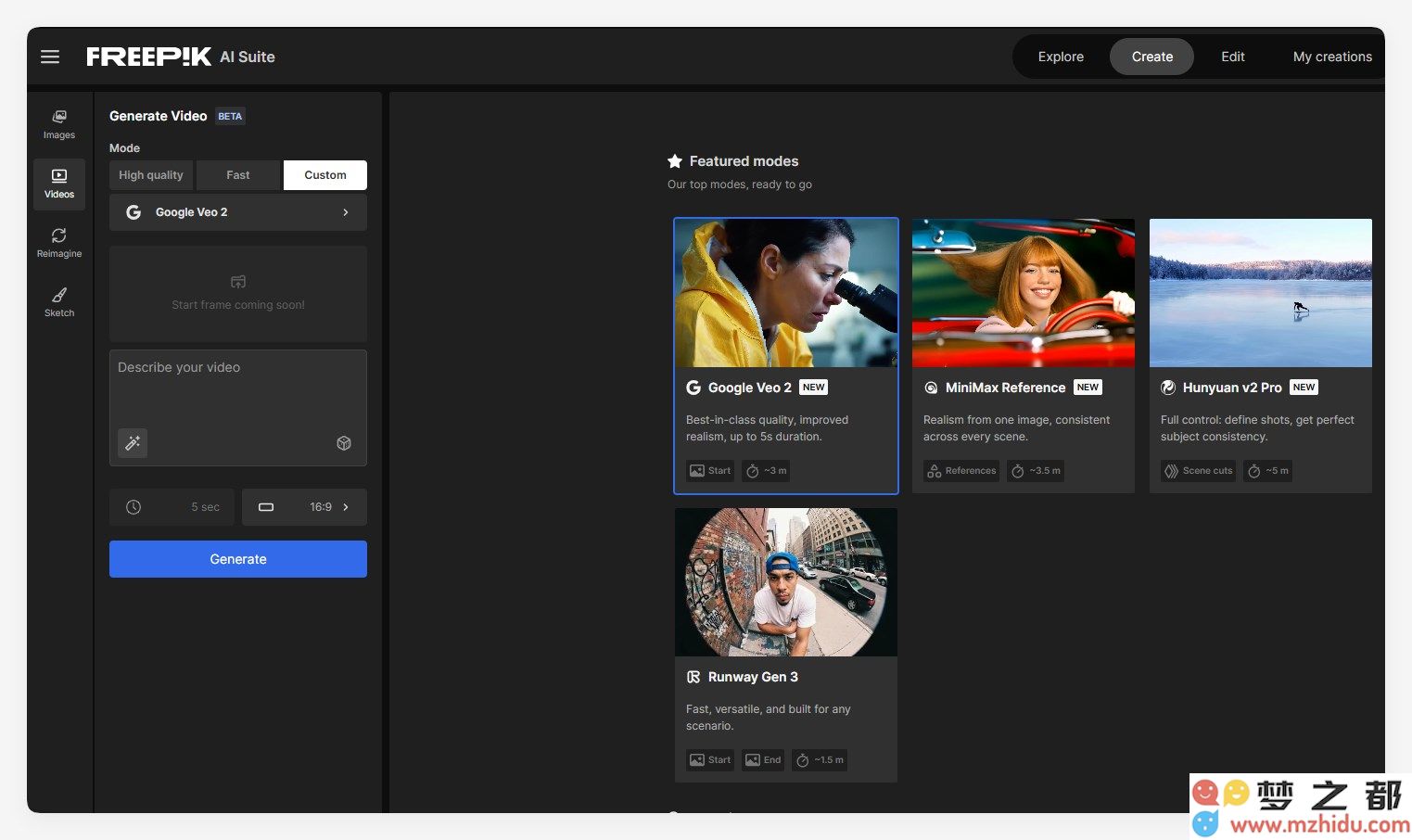Click 'Best-in-class quality' description text

767,428
